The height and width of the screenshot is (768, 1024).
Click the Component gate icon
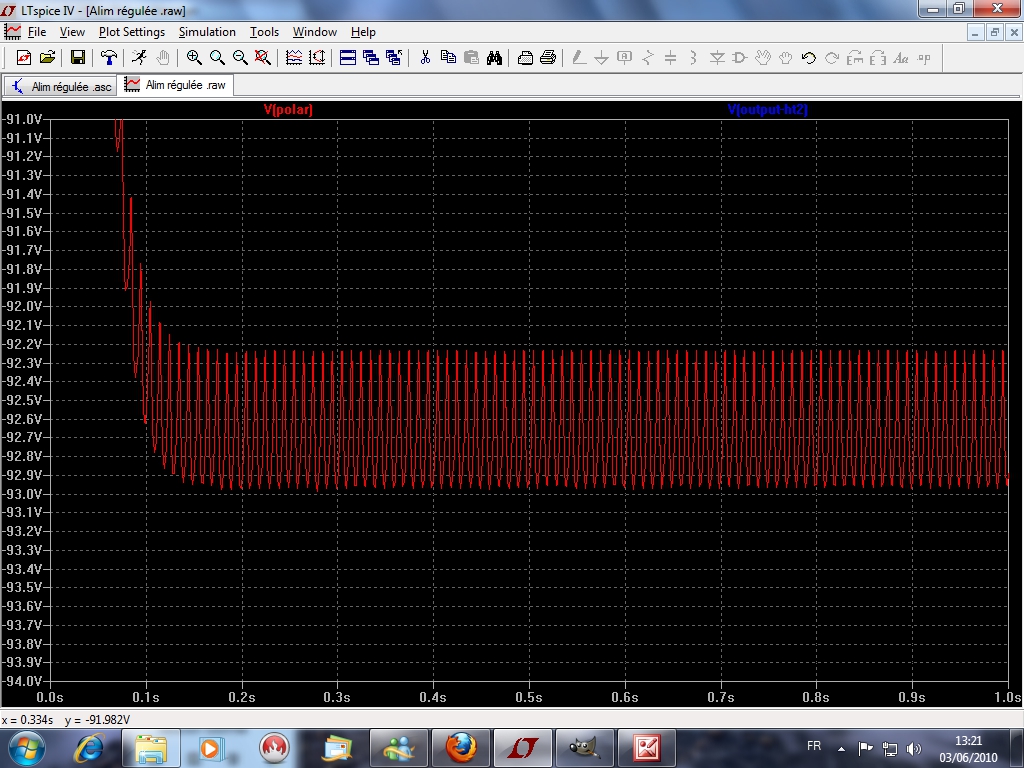[x=739, y=57]
